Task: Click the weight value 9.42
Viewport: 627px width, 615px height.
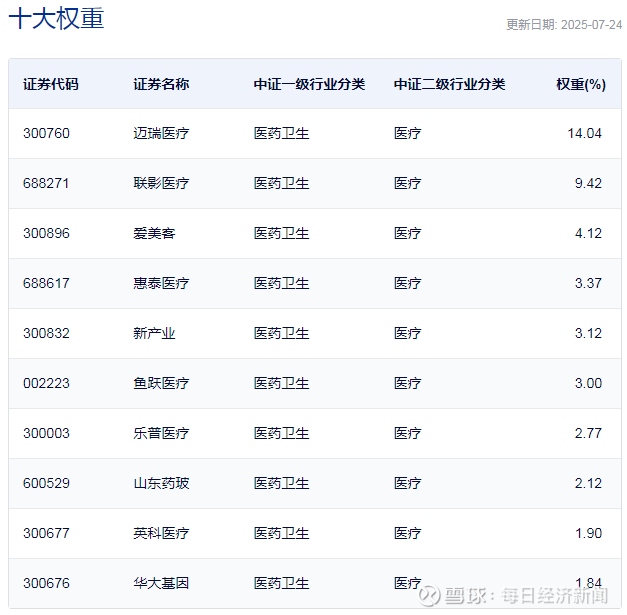Action: (588, 183)
